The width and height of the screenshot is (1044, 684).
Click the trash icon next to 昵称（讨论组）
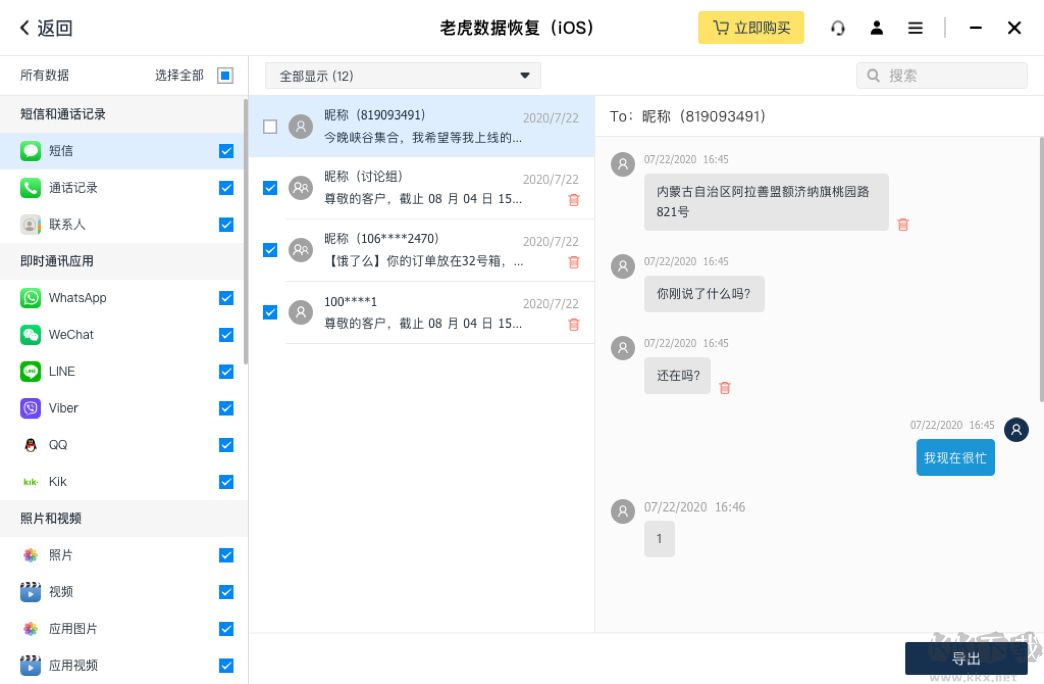click(x=573, y=200)
